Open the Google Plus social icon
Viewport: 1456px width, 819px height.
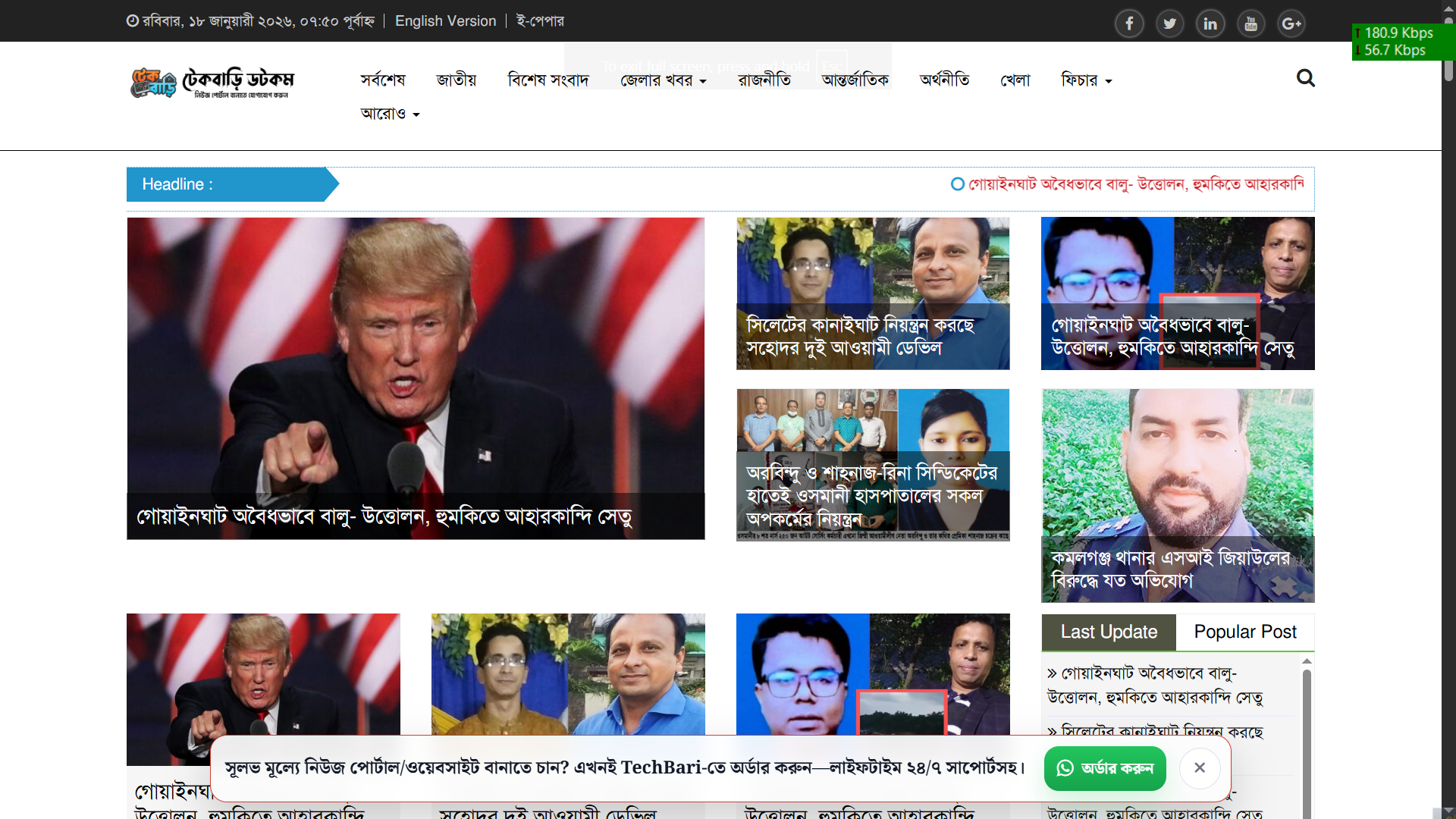[x=1291, y=24]
